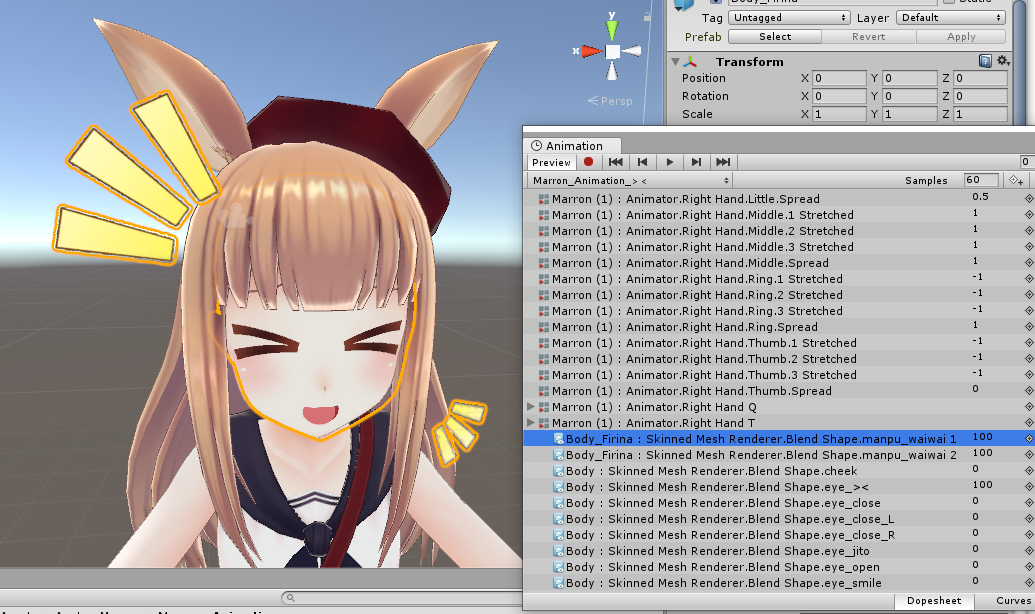
Task: Toggle the Preview mode button
Action: tap(551, 162)
